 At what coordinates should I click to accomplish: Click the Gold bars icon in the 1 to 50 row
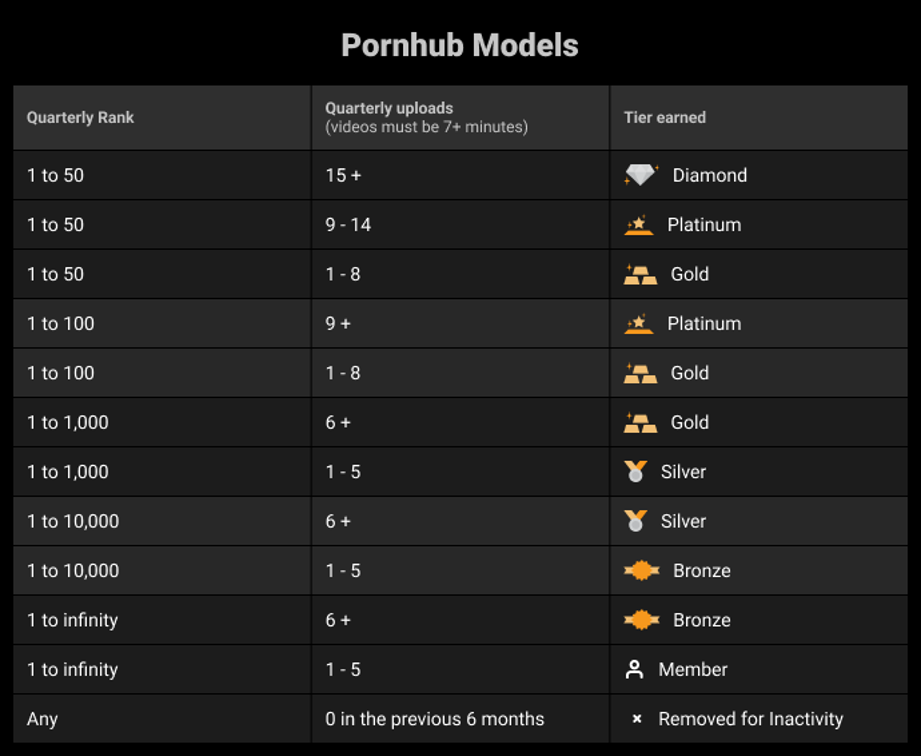pos(640,275)
